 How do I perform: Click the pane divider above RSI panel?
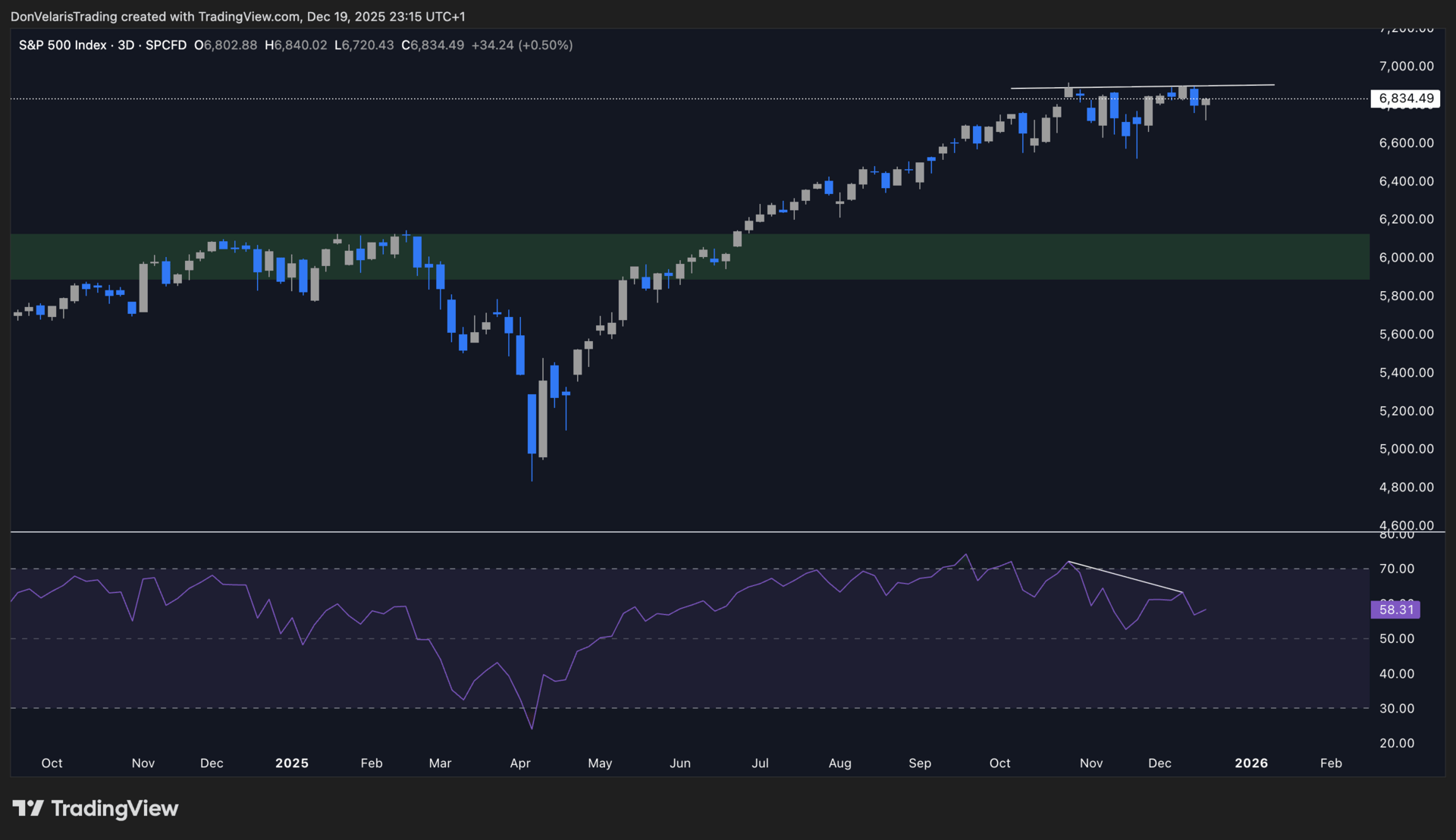click(682, 532)
